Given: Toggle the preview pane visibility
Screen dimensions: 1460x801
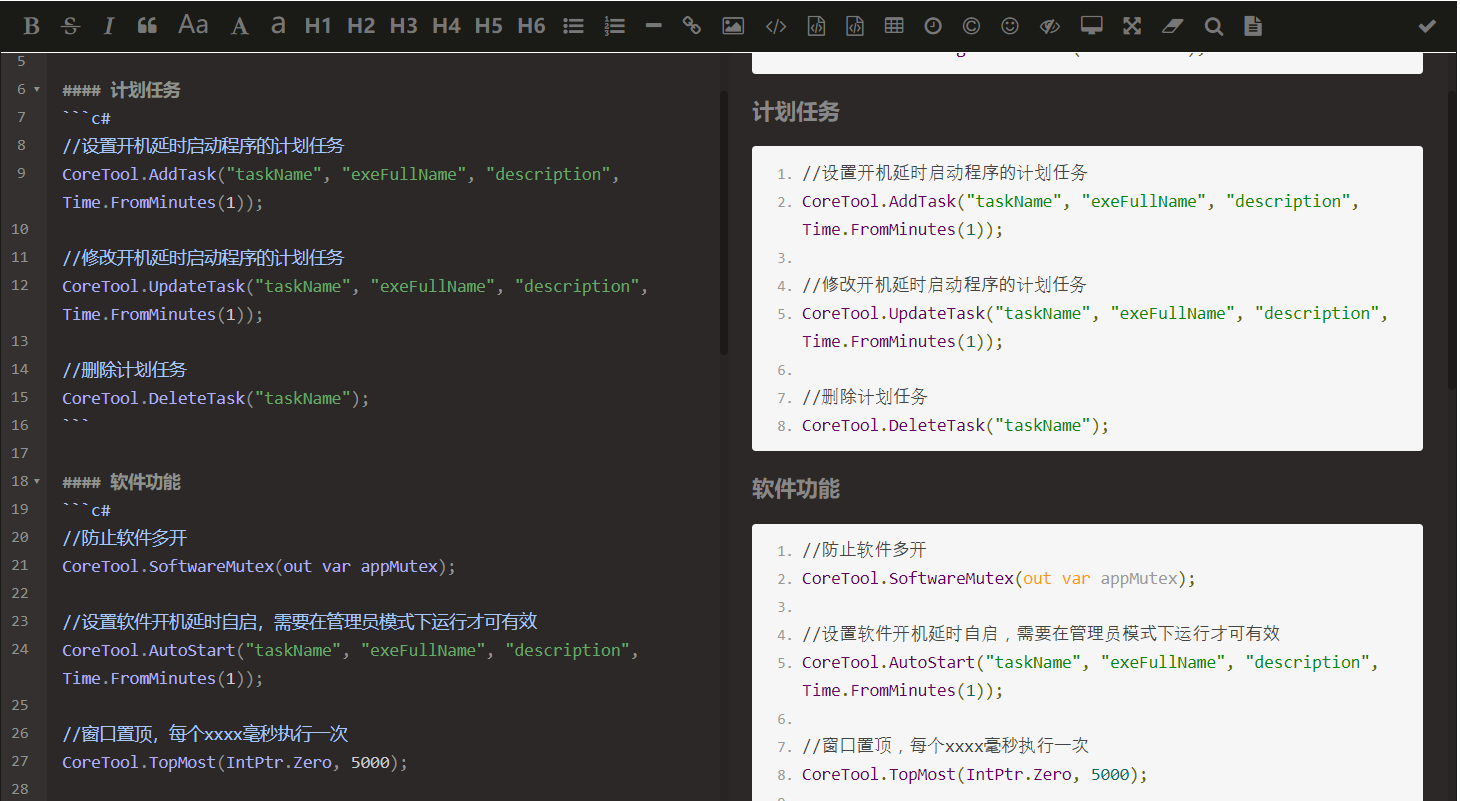Looking at the screenshot, I should [1049, 25].
